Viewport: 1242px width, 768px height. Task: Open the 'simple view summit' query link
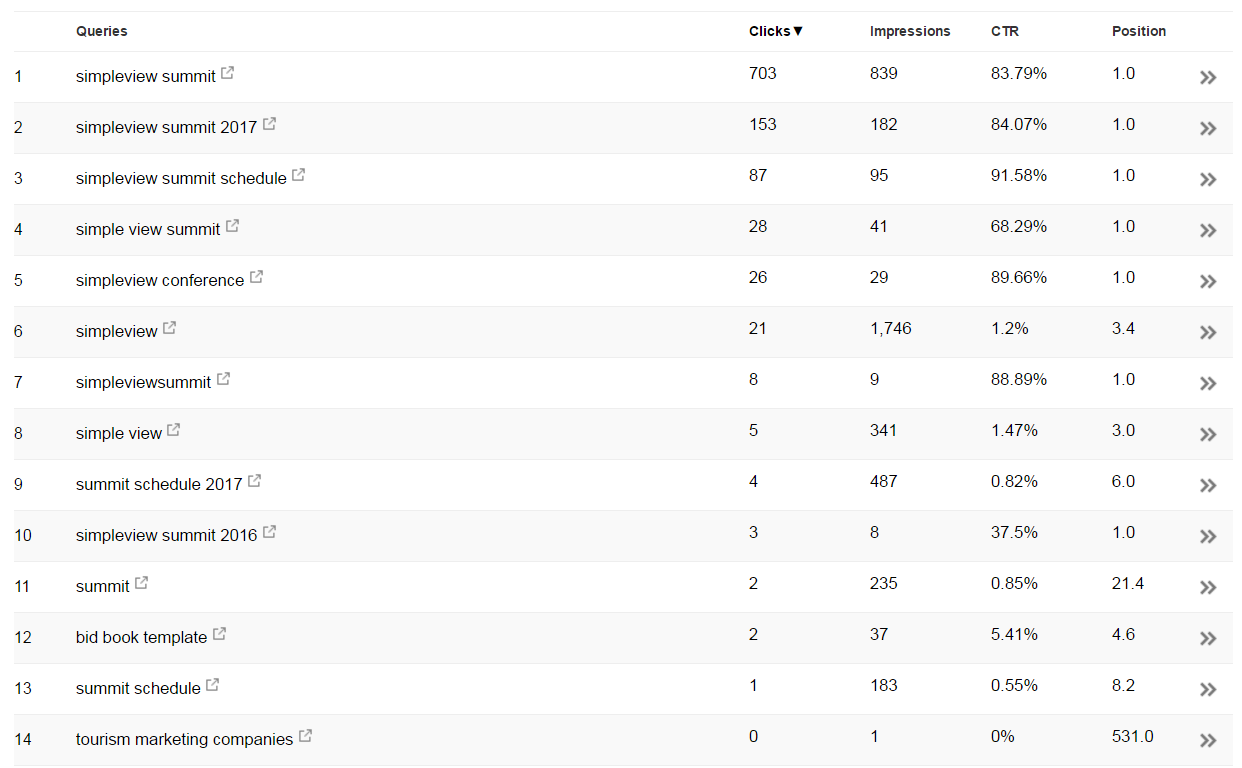(148, 229)
